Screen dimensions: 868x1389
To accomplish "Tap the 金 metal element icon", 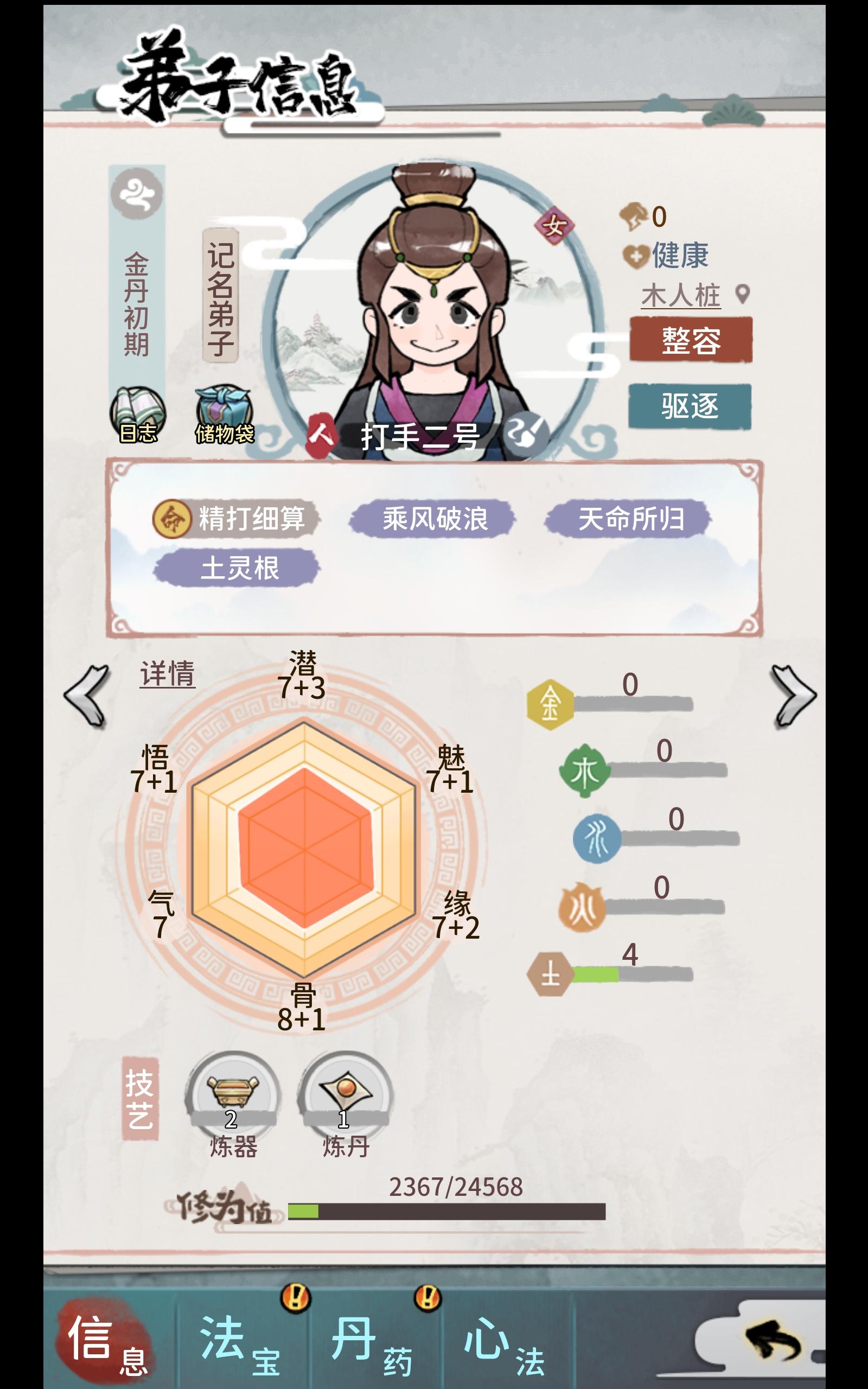I will 550,704.
